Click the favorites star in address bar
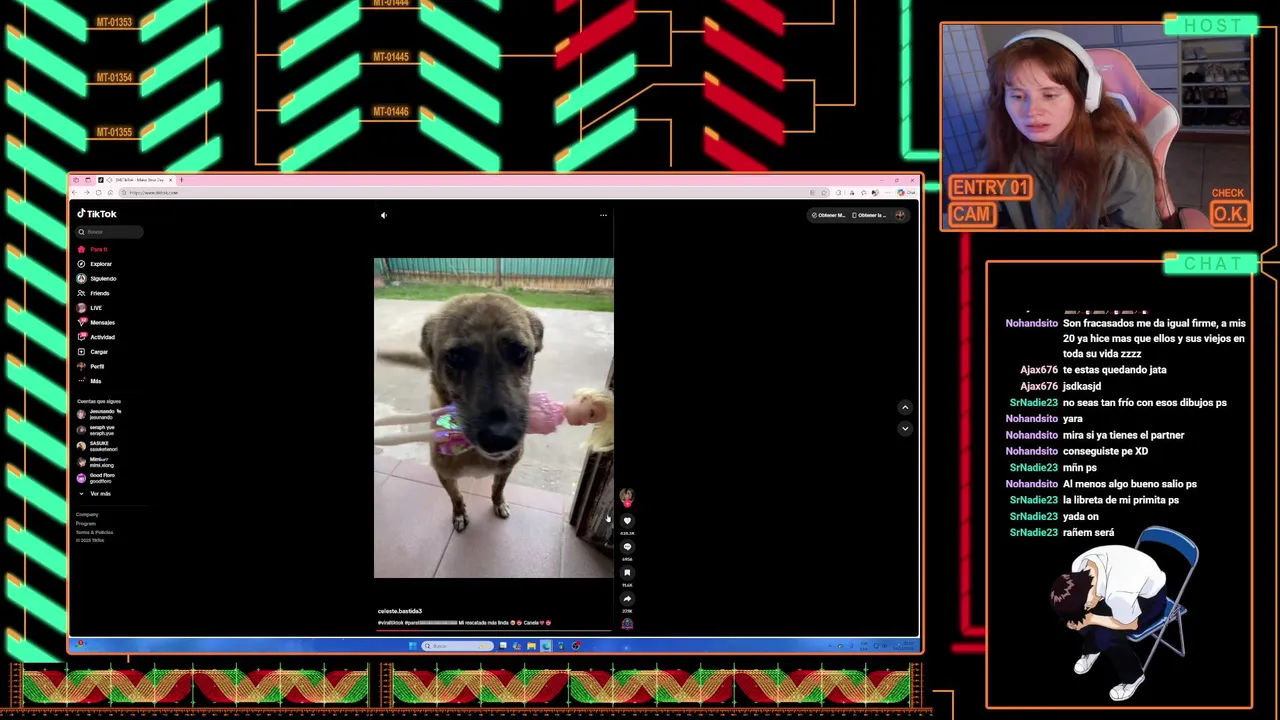 coord(824,192)
